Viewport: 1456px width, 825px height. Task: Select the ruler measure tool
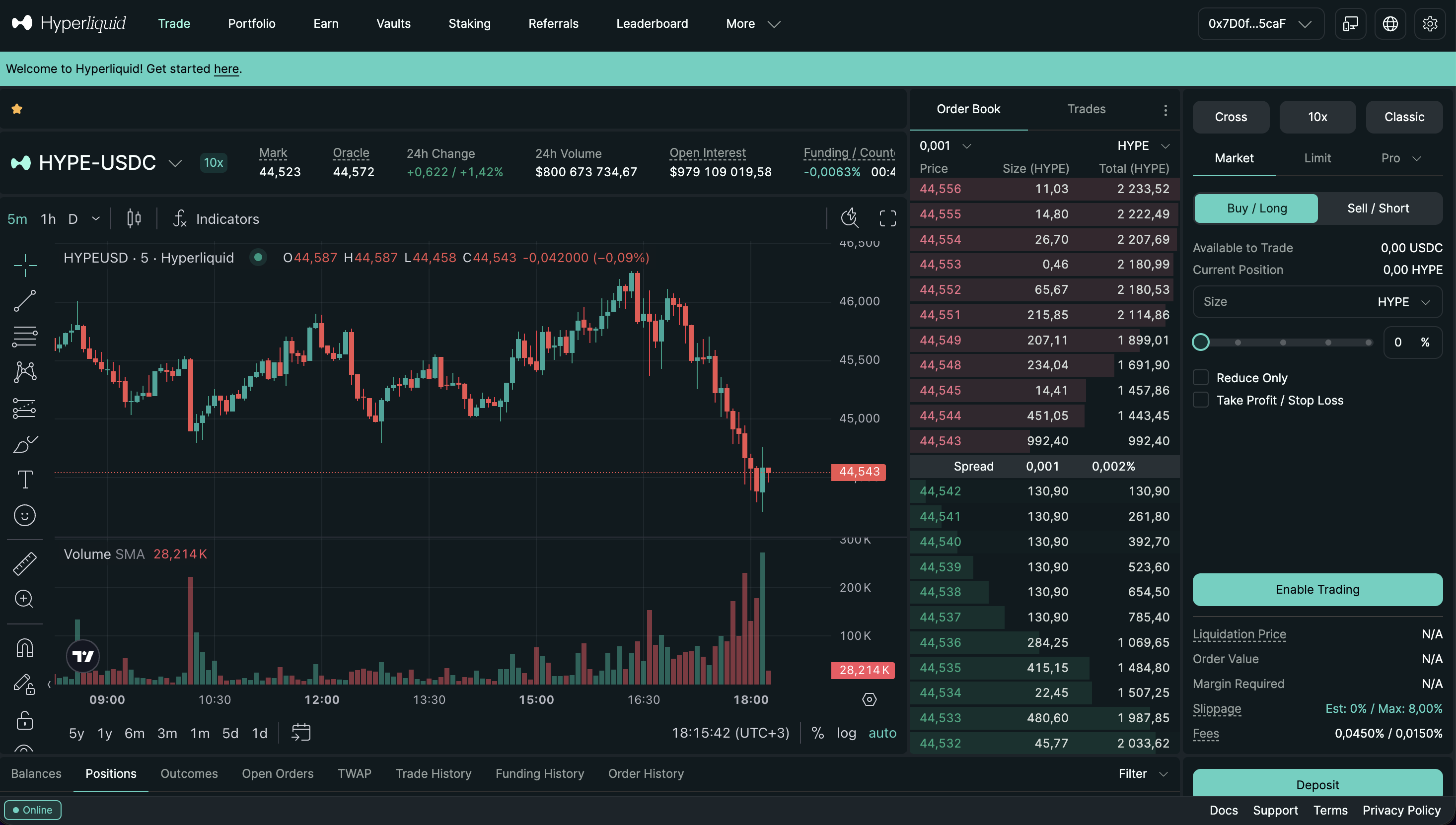pos(25,564)
